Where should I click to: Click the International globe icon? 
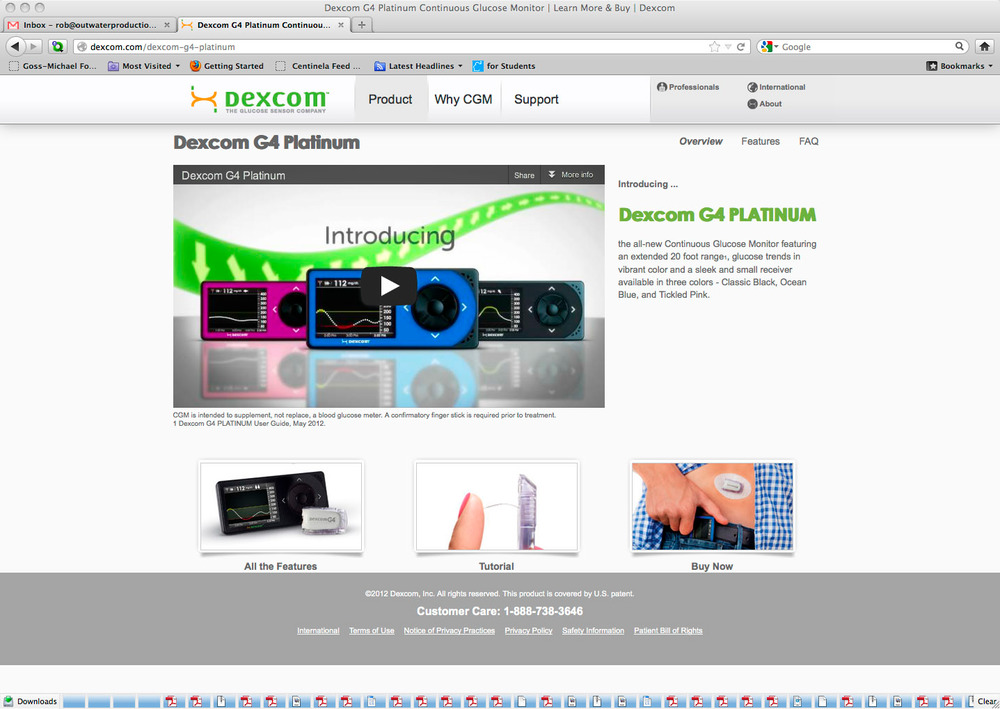click(753, 87)
